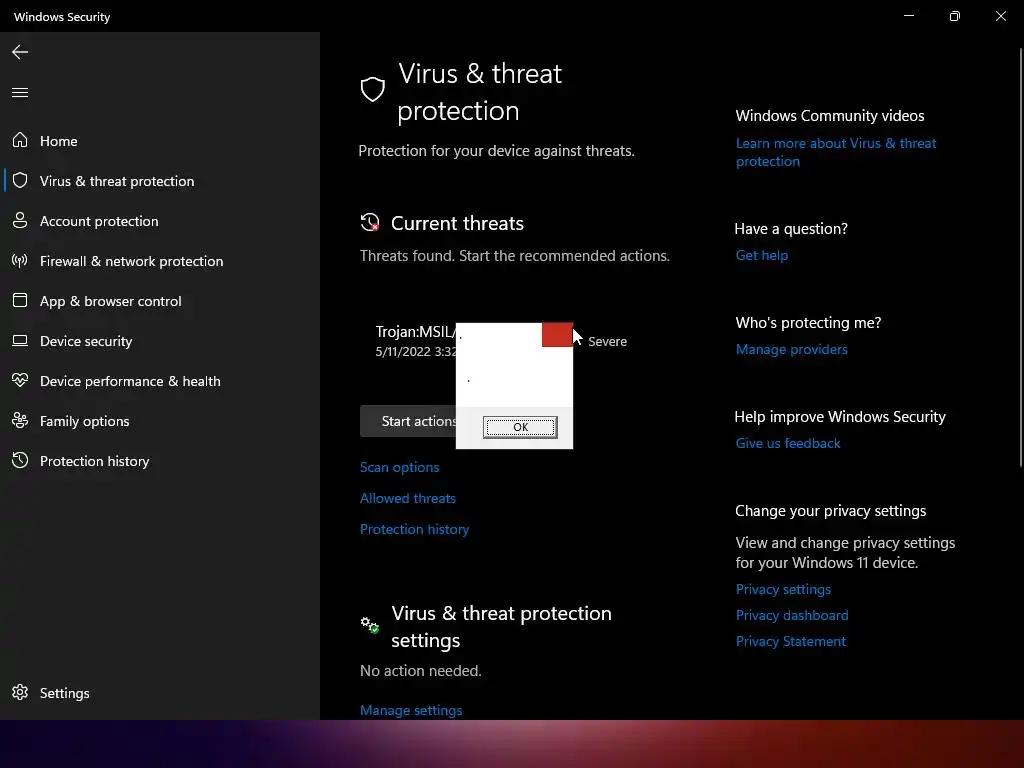The width and height of the screenshot is (1024, 768).
Task: Click the Device security laptop icon
Action: pos(20,341)
